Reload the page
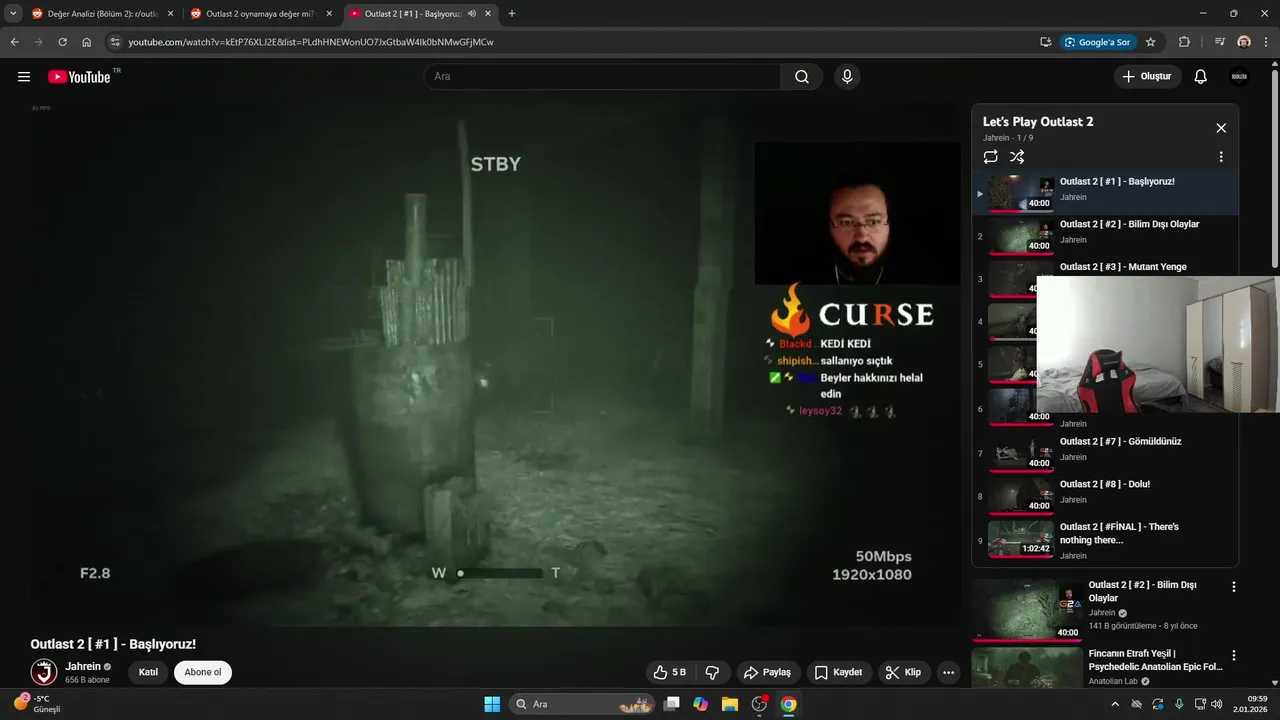This screenshot has height=720, width=1280. [63, 42]
